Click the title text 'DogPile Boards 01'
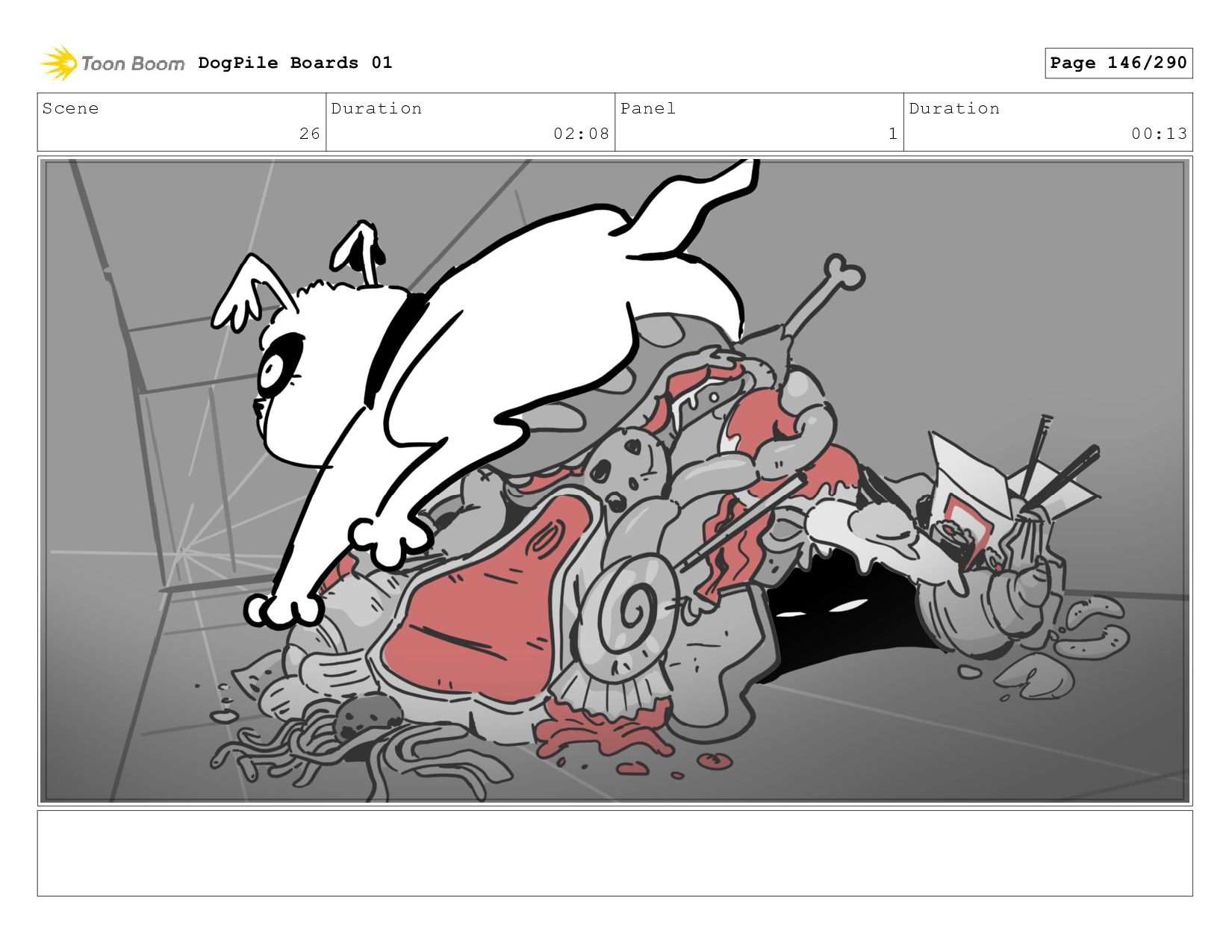 295,63
